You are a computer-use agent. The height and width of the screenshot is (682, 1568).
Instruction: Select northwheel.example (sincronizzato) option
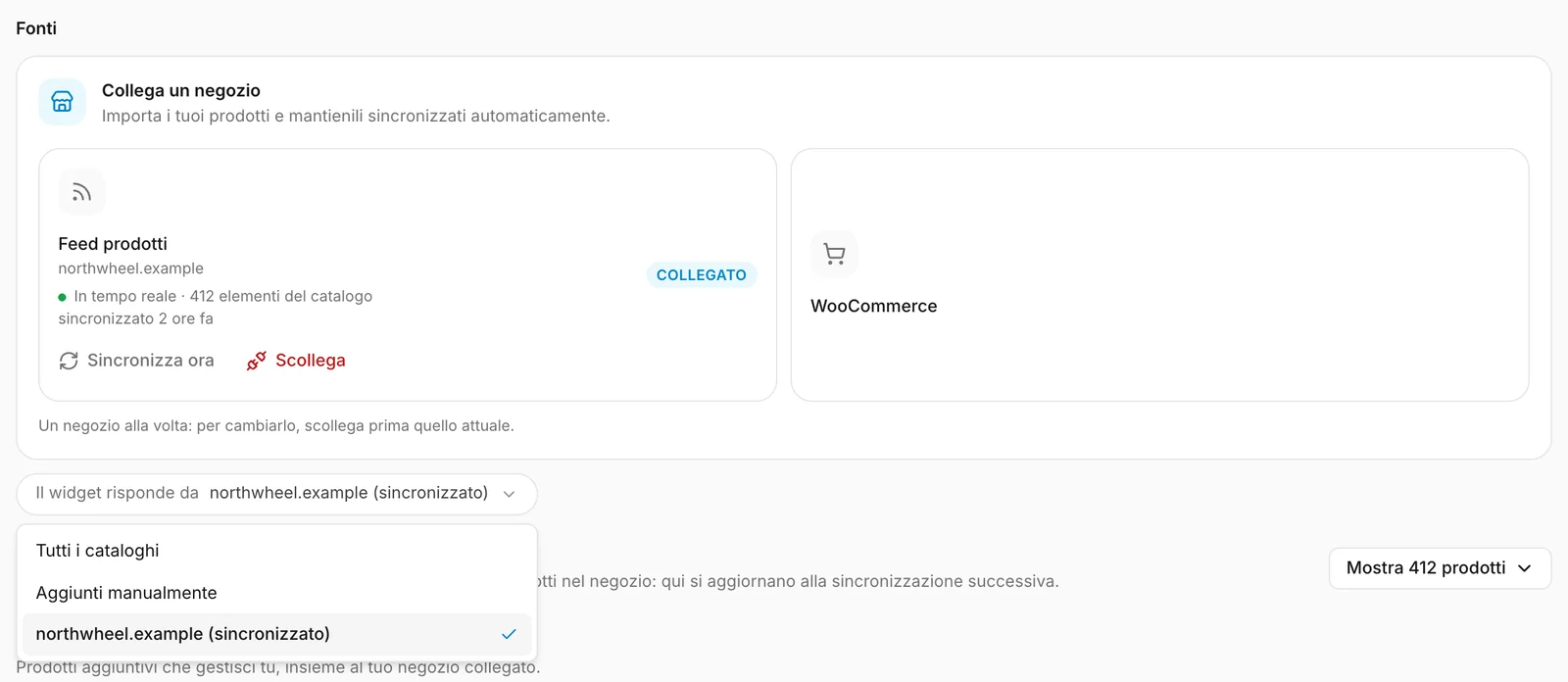[x=276, y=634]
